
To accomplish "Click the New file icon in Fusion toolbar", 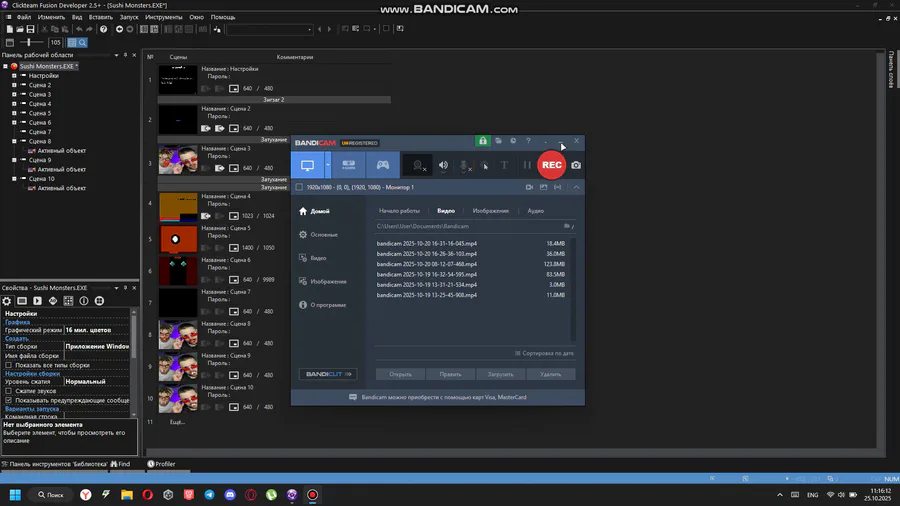I will pyautogui.click(x=9, y=29).
